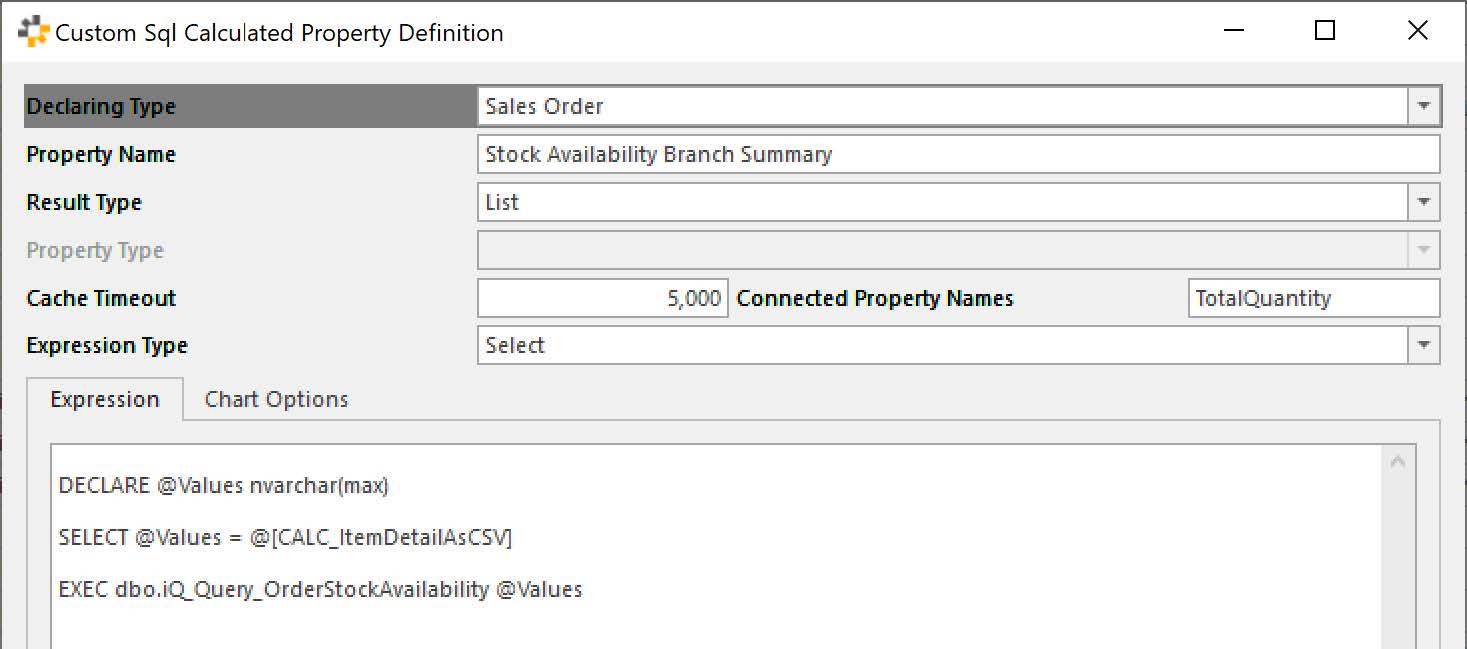
Task: Click the Result Type label
Action: click(83, 202)
